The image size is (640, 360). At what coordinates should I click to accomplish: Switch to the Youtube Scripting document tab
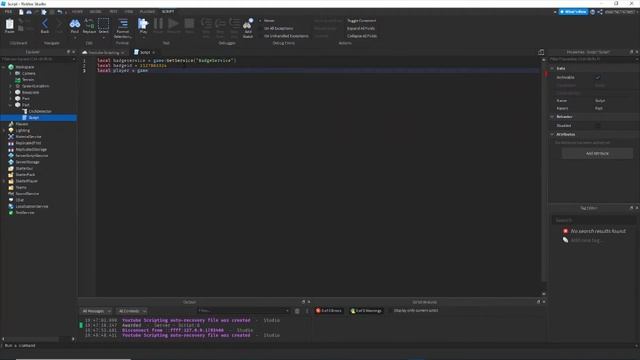(x=104, y=53)
